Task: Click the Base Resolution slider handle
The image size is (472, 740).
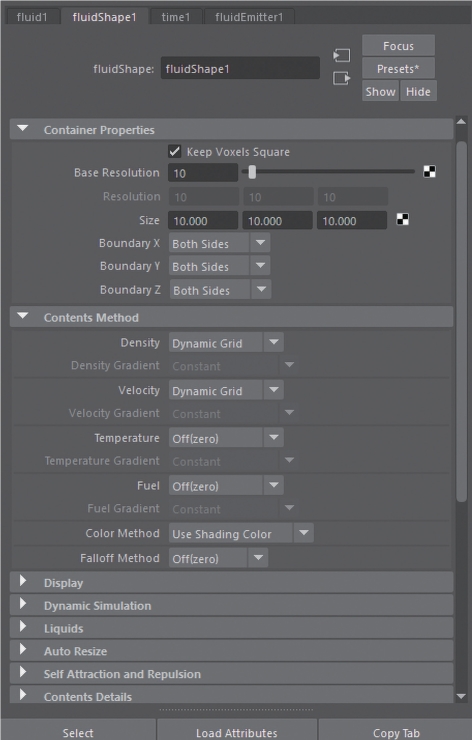Action: pyautogui.click(x=252, y=172)
